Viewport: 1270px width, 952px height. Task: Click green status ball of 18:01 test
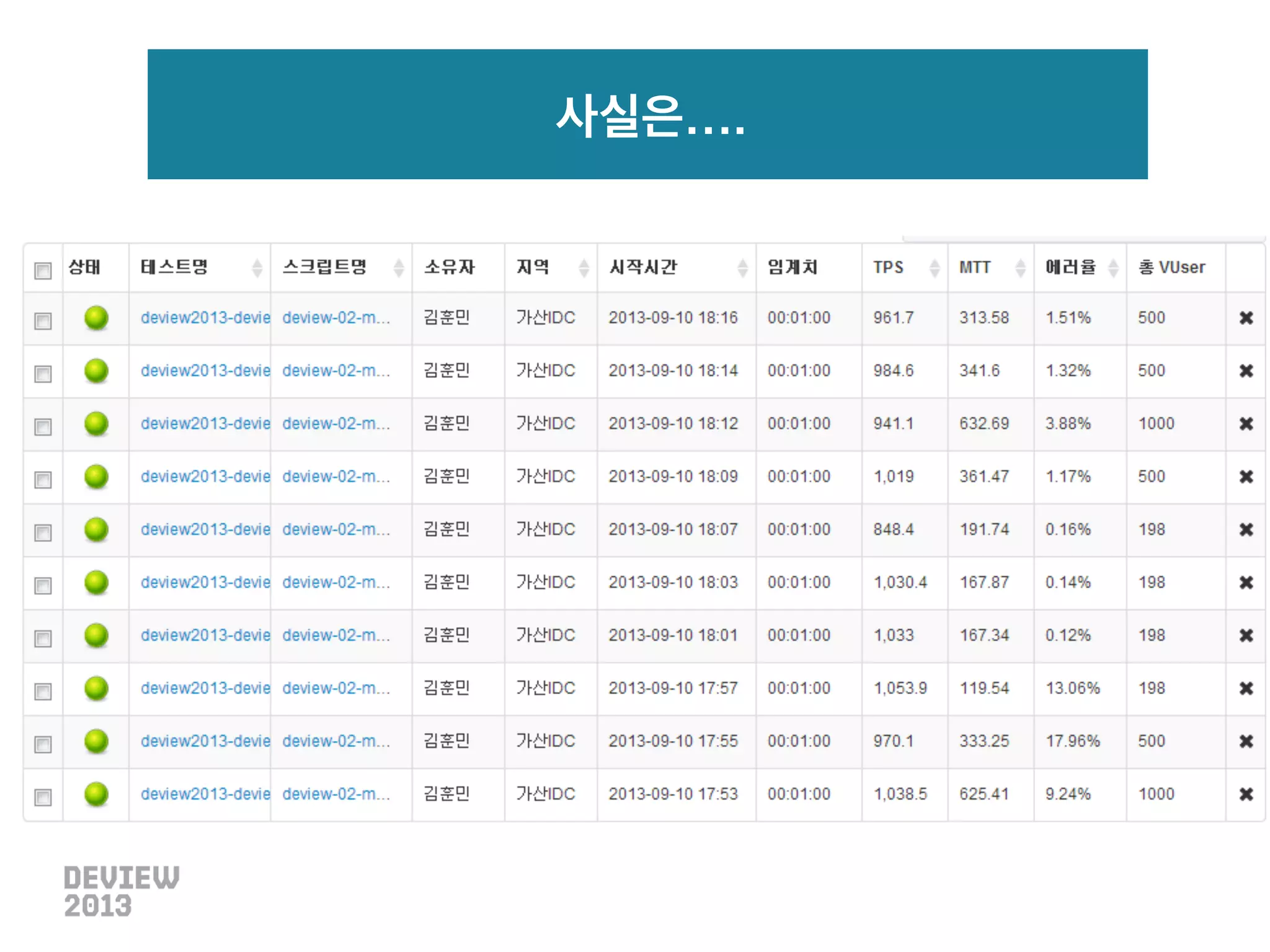tap(96, 635)
